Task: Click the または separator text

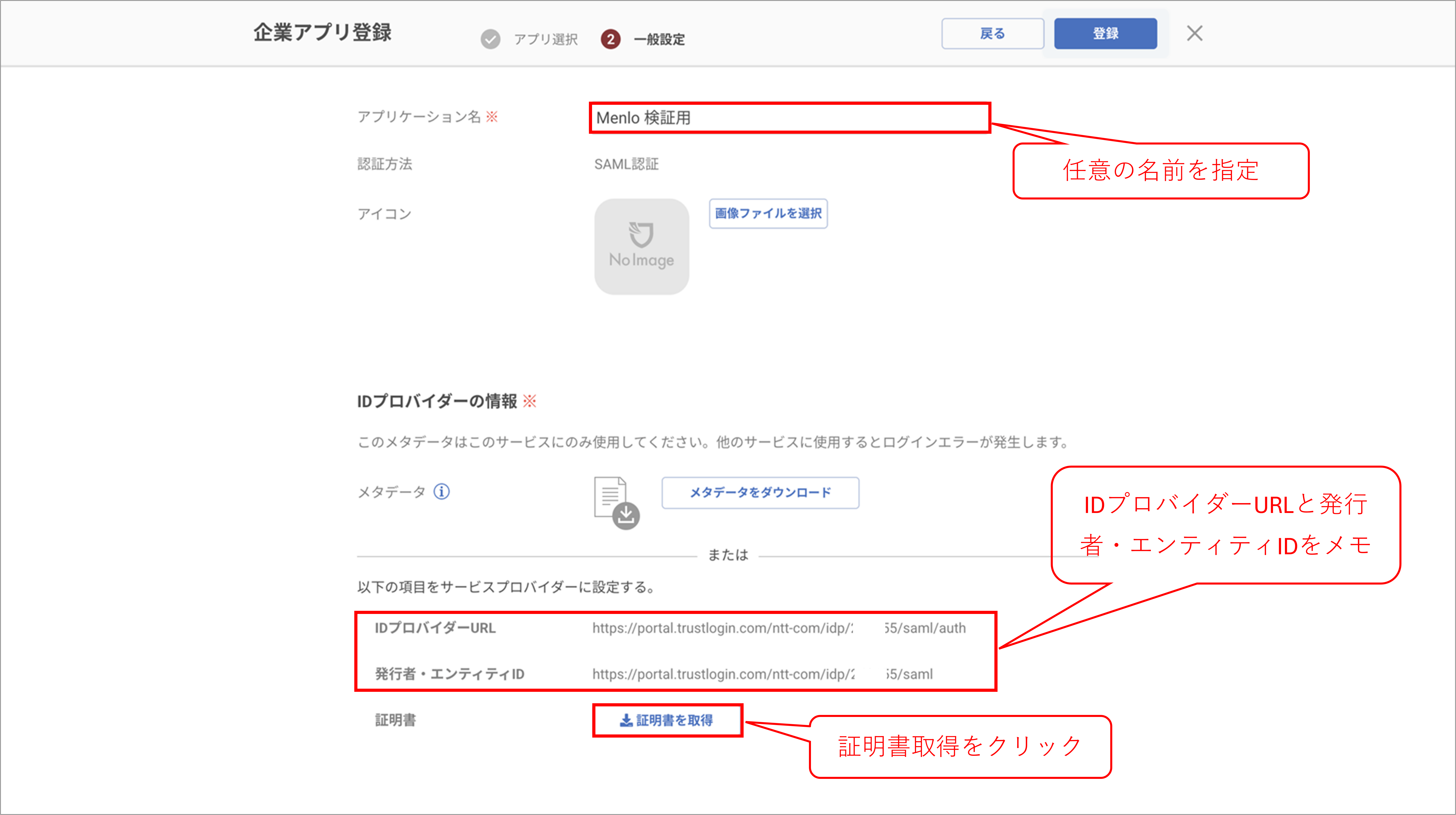Action: [x=728, y=555]
